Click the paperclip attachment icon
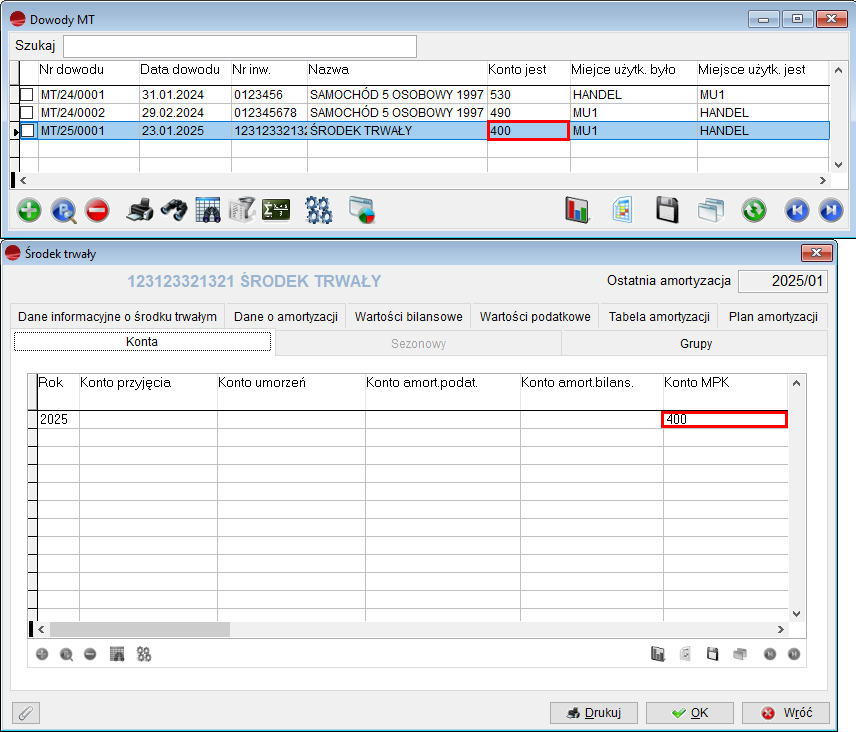856x732 pixels. (26, 713)
